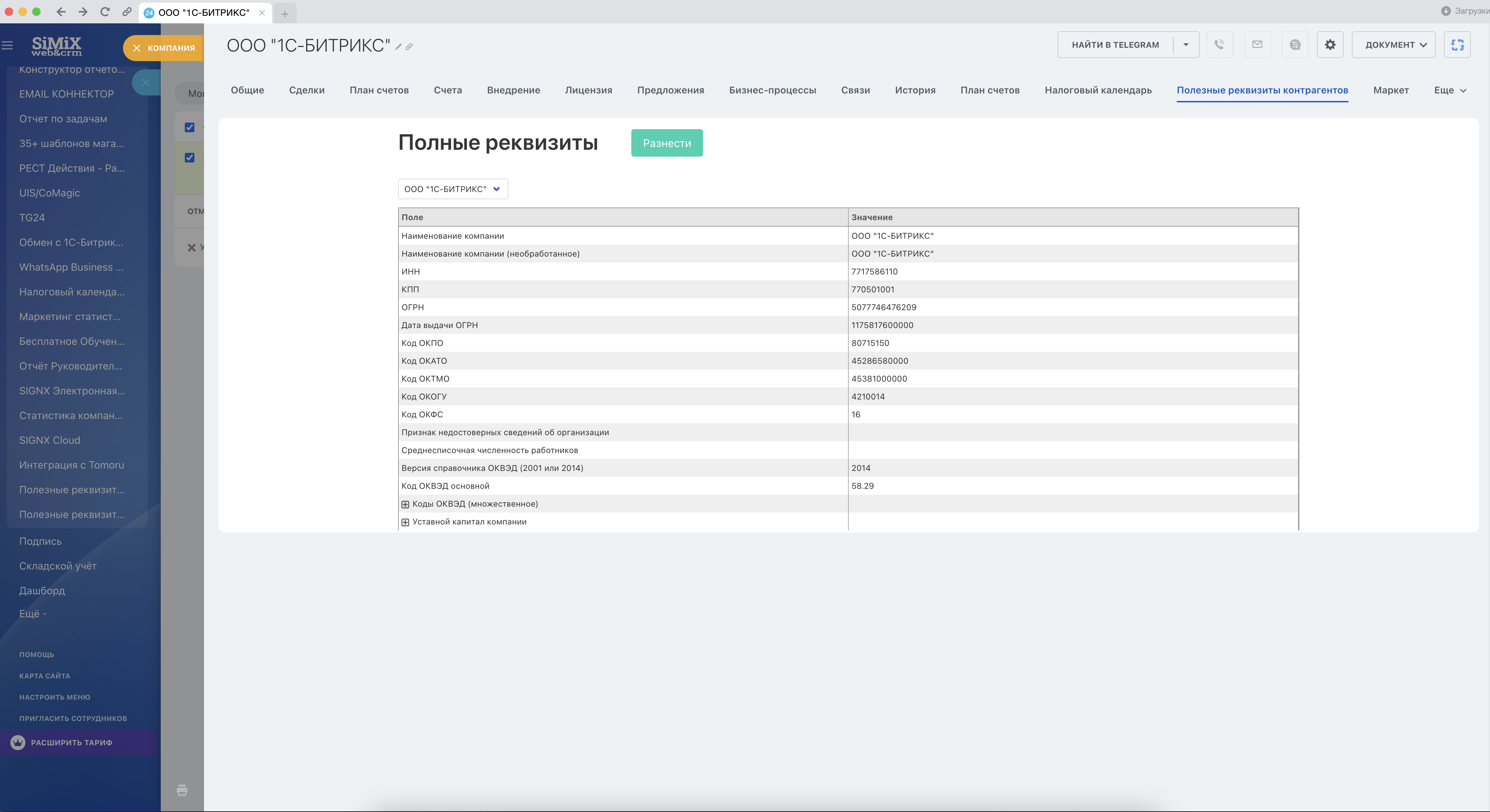This screenshot has width=1490, height=812.
Task: Click the printer icon at the bottom
Action: point(182,790)
